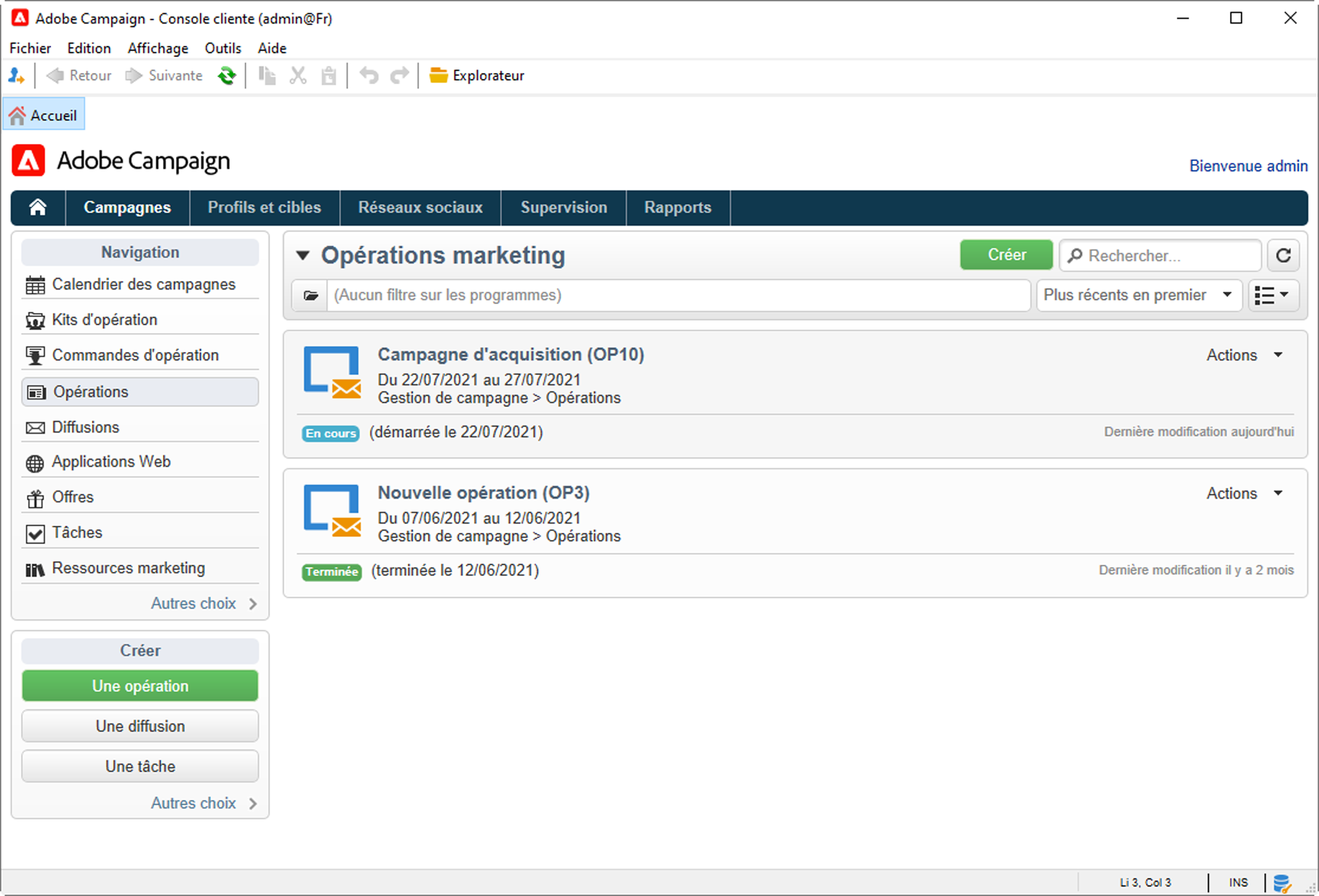Collapse the Opérations marketing section triangle
Screen dimensions: 1319x896
coord(303,256)
